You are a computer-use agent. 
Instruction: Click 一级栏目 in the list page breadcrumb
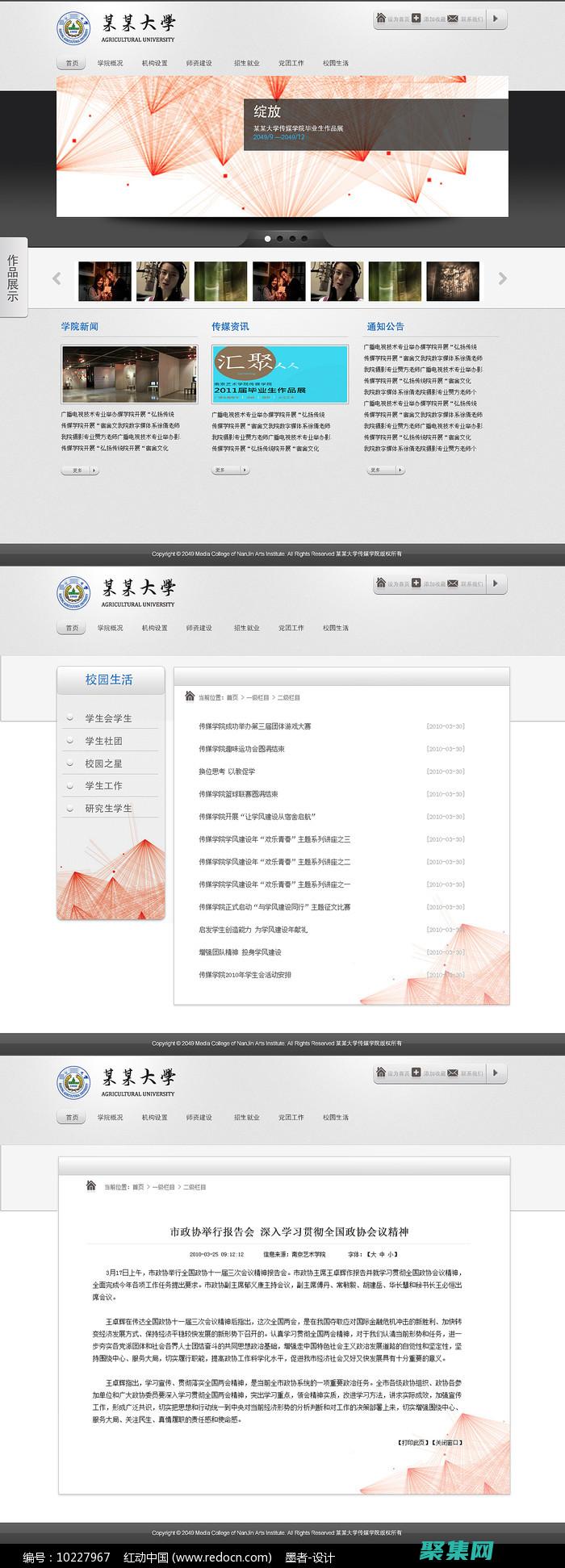256,697
